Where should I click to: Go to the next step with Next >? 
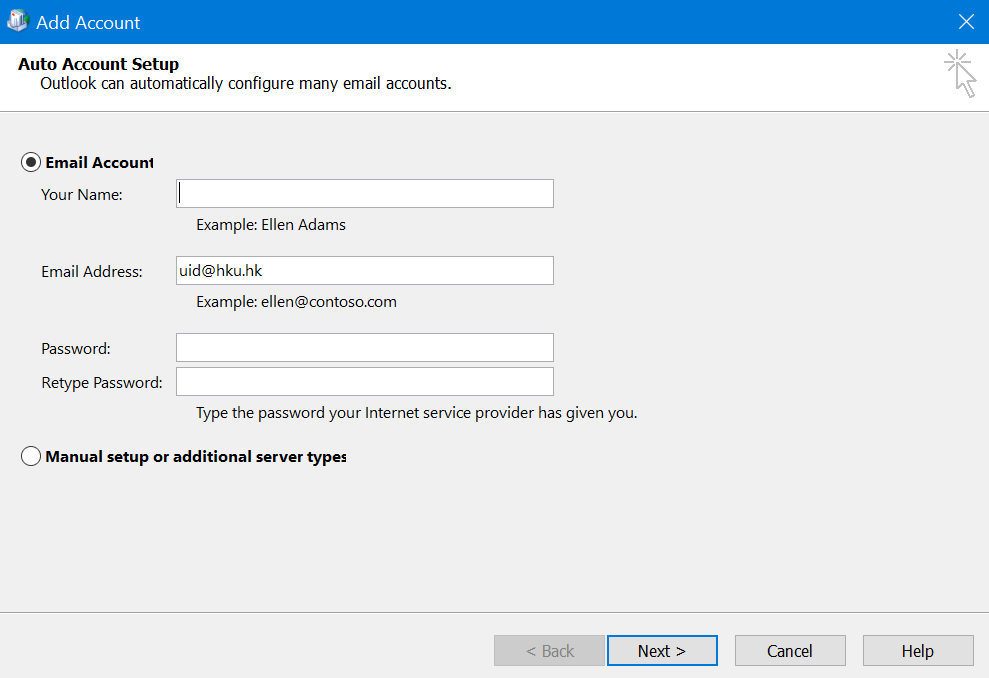click(662, 650)
